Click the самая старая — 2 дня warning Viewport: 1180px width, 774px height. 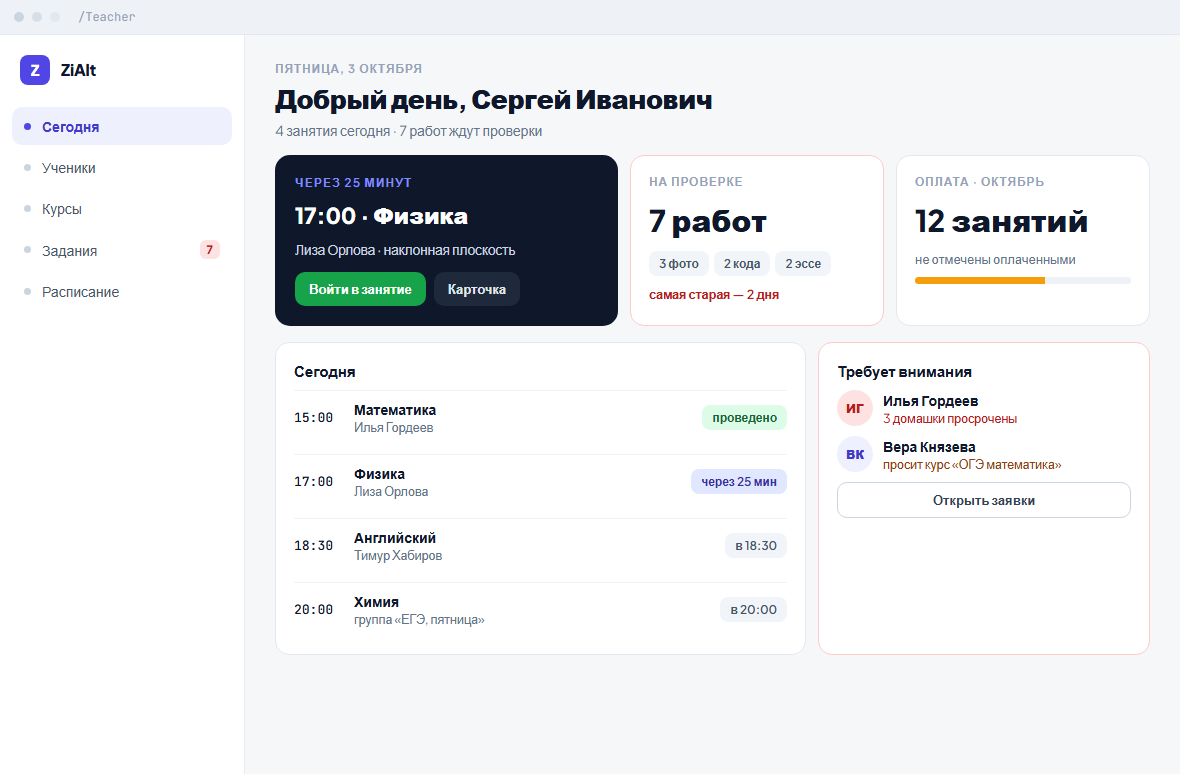[714, 295]
